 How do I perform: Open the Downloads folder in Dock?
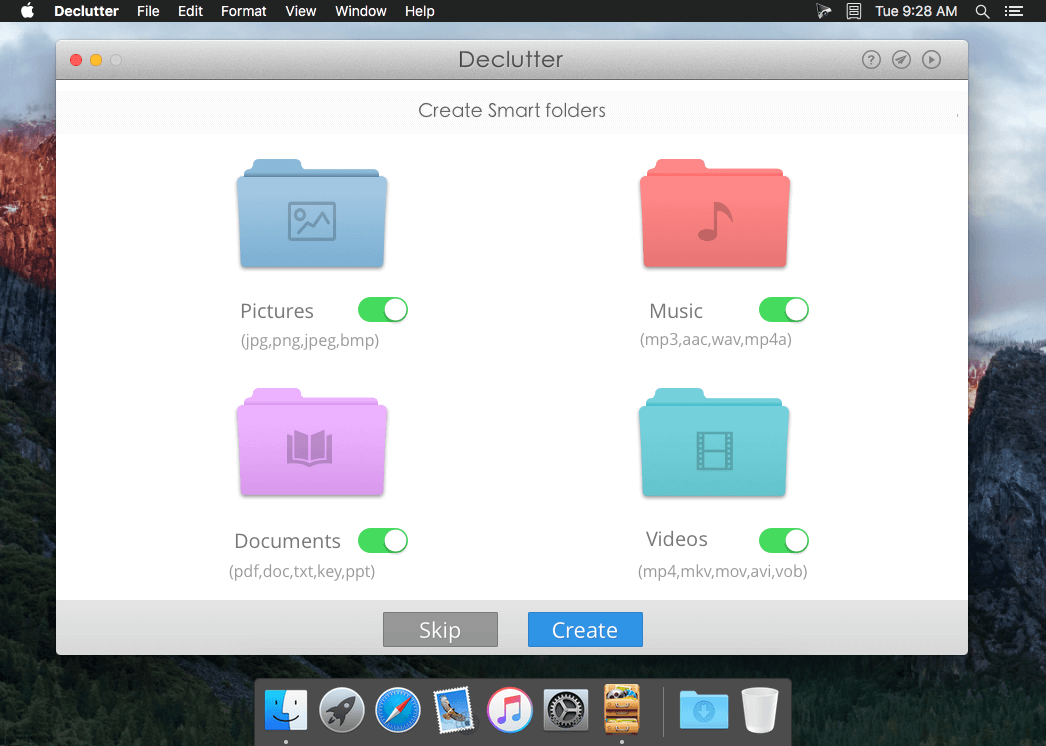[x=704, y=710]
